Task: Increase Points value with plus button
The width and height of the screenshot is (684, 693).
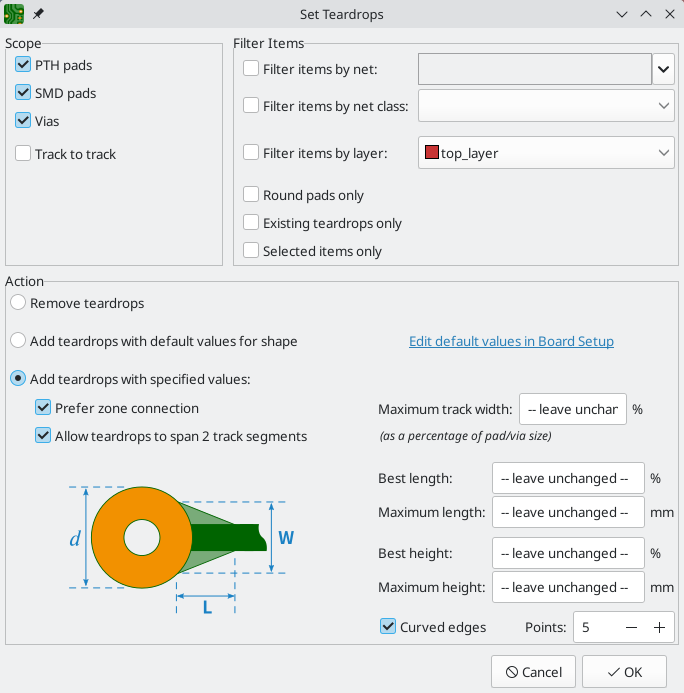Action: point(659,627)
